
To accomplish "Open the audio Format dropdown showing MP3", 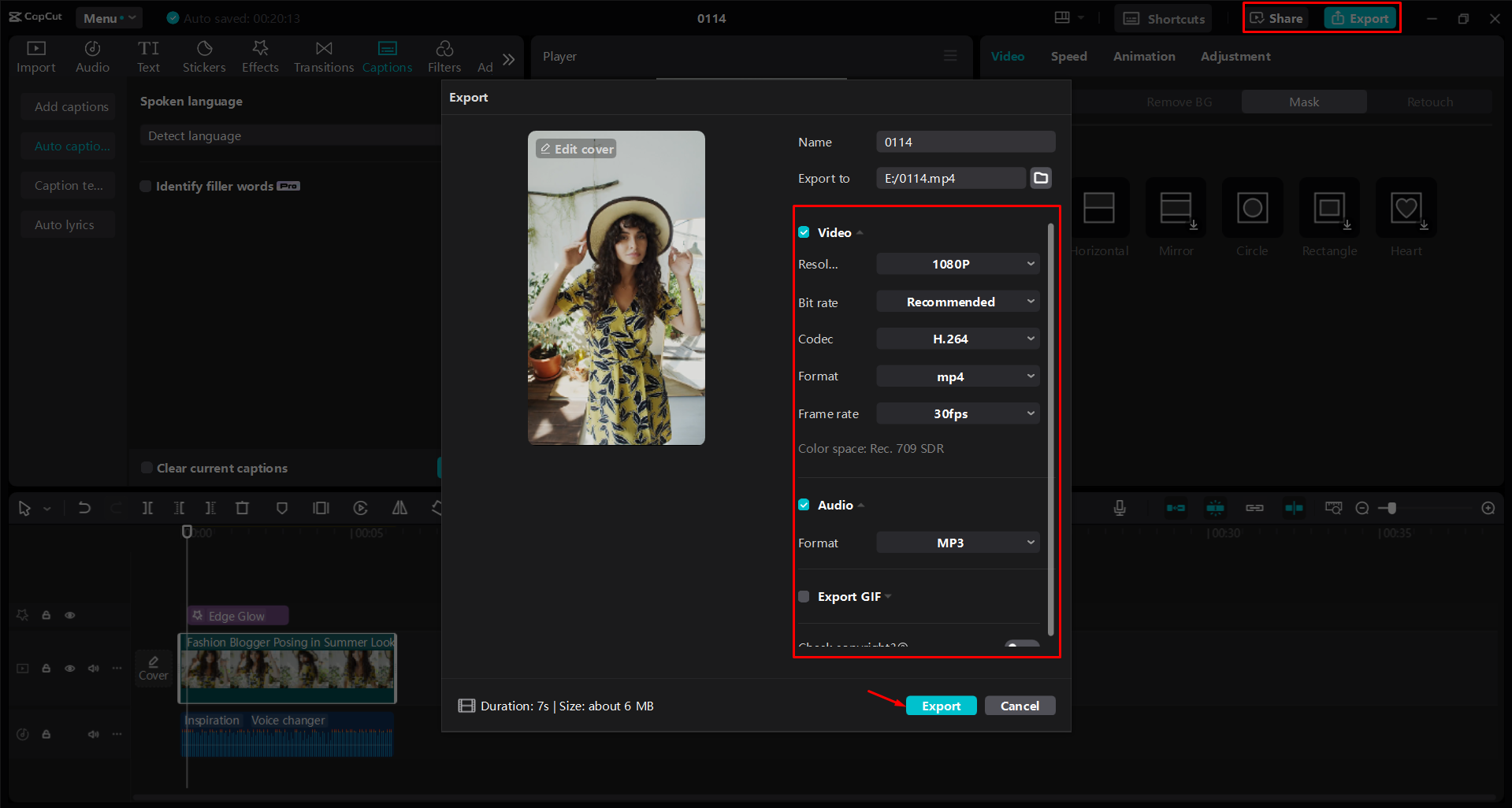I will (x=957, y=542).
